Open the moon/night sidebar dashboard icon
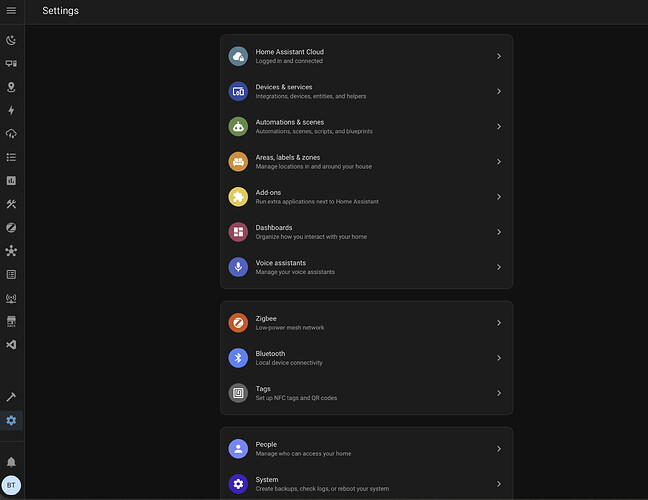 coord(11,40)
